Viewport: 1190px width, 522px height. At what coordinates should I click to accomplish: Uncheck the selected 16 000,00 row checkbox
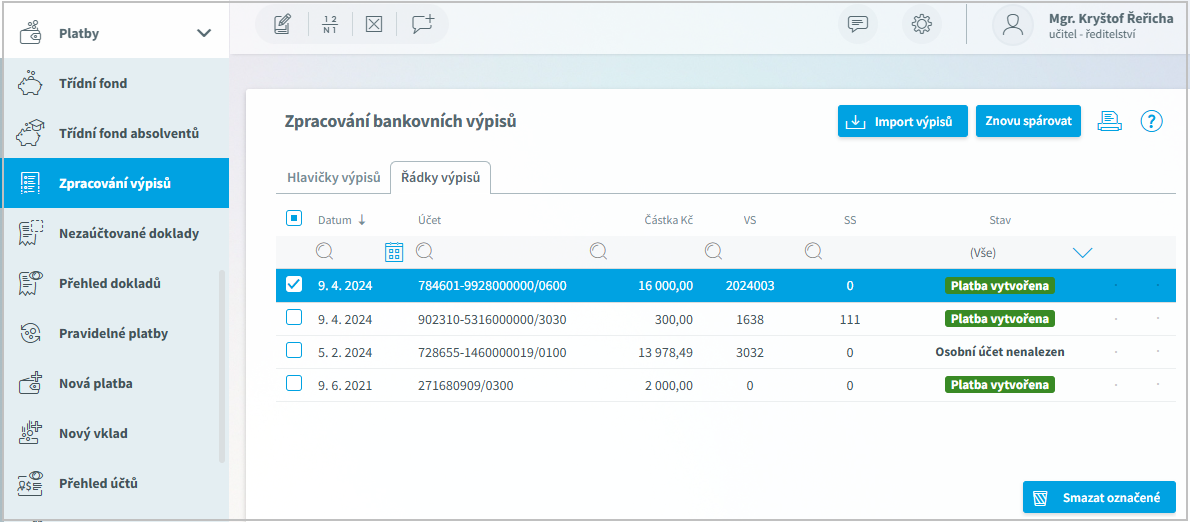coord(294,285)
